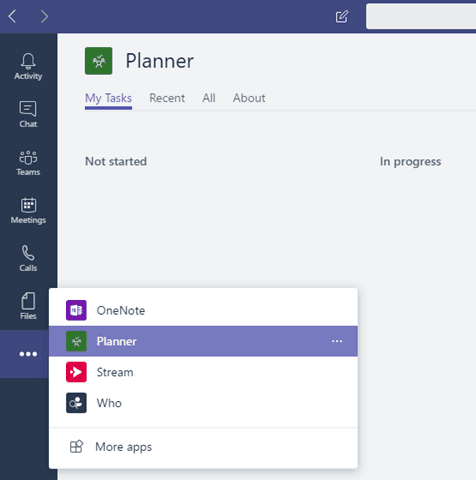476x480 pixels.
Task: Switch to the My Tasks tab
Action: click(108, 98)
